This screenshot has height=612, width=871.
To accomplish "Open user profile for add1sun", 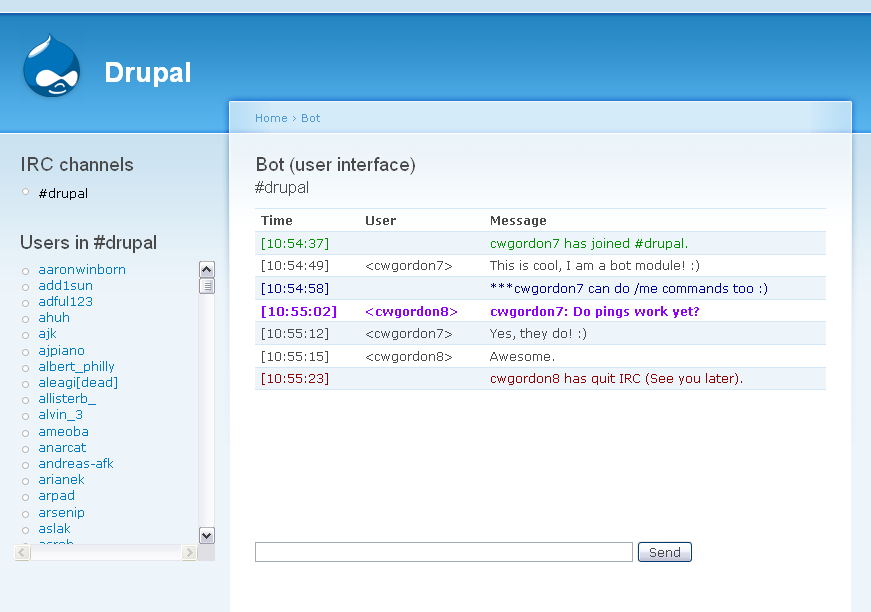I will pyautogui.click(x=63, y=286).
